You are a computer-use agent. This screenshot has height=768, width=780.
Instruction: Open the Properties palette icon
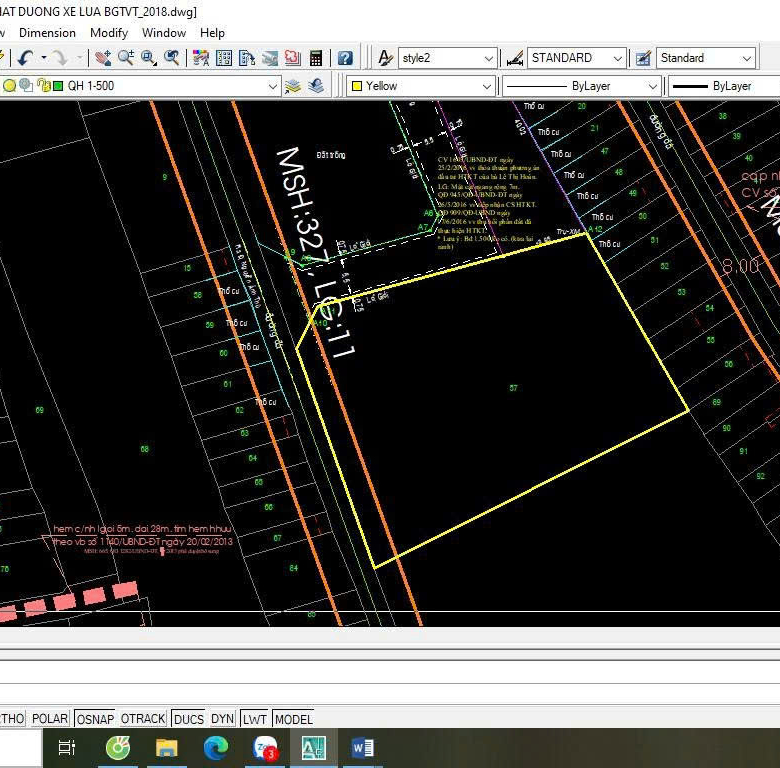pos(201,58)
